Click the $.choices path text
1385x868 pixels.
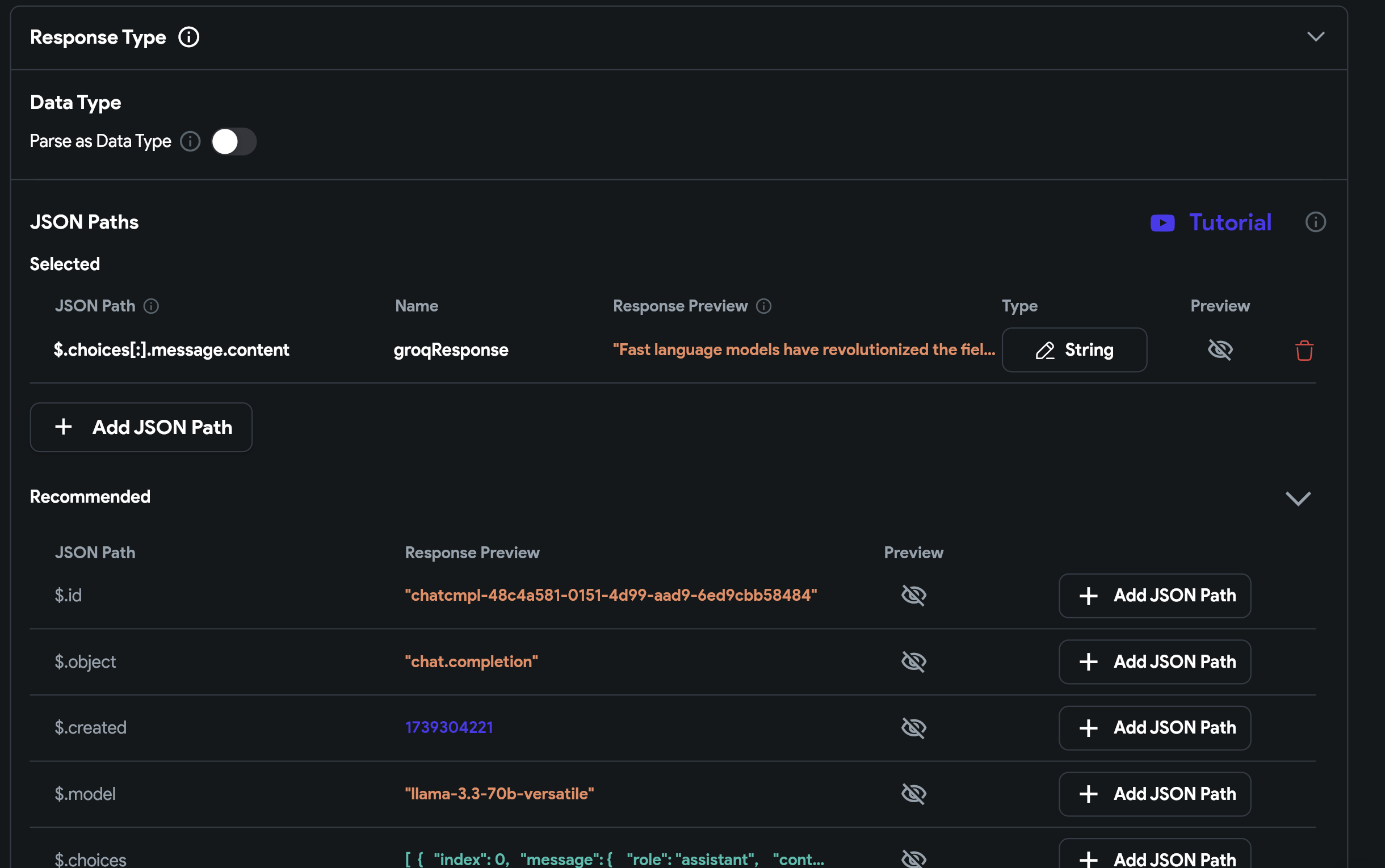pyautogui.click(x=90, y=859)
